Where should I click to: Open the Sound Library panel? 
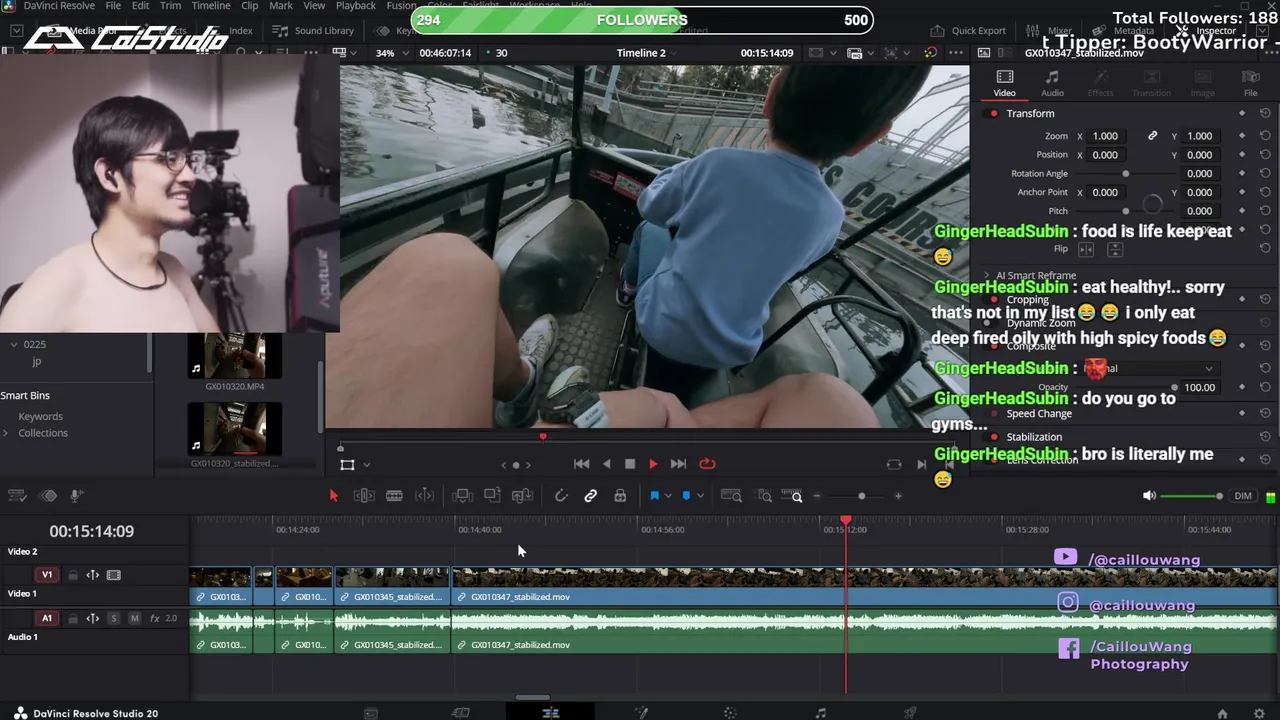tap(314, 31)
